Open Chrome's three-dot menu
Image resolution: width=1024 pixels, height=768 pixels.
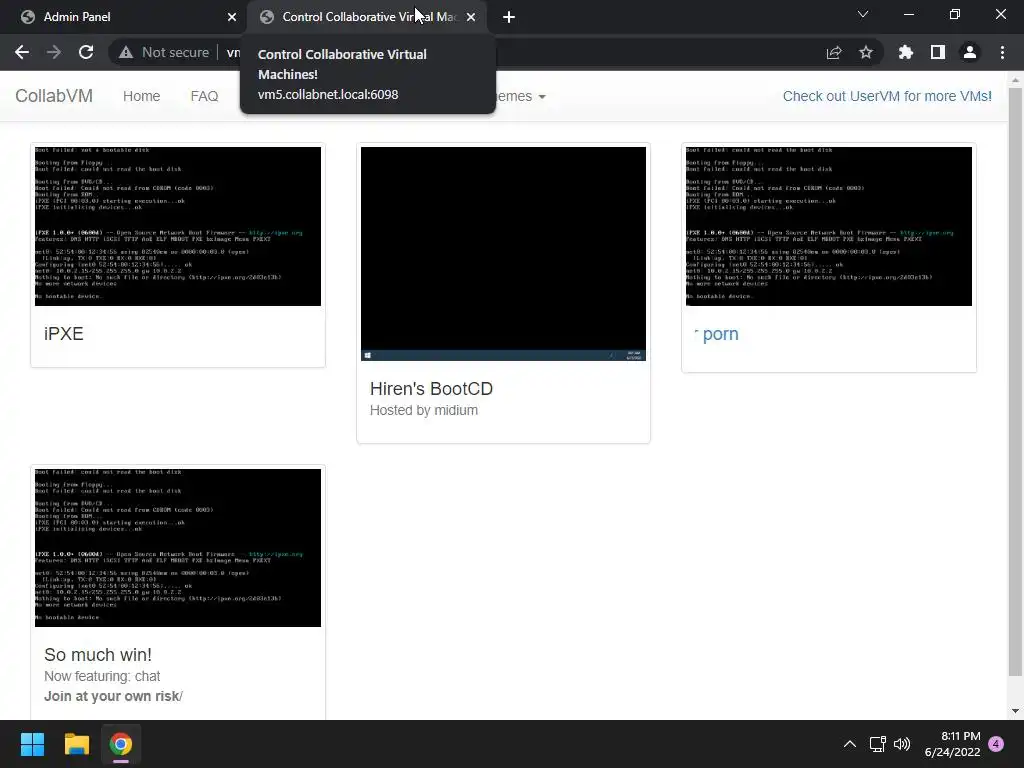[1002, 52]
